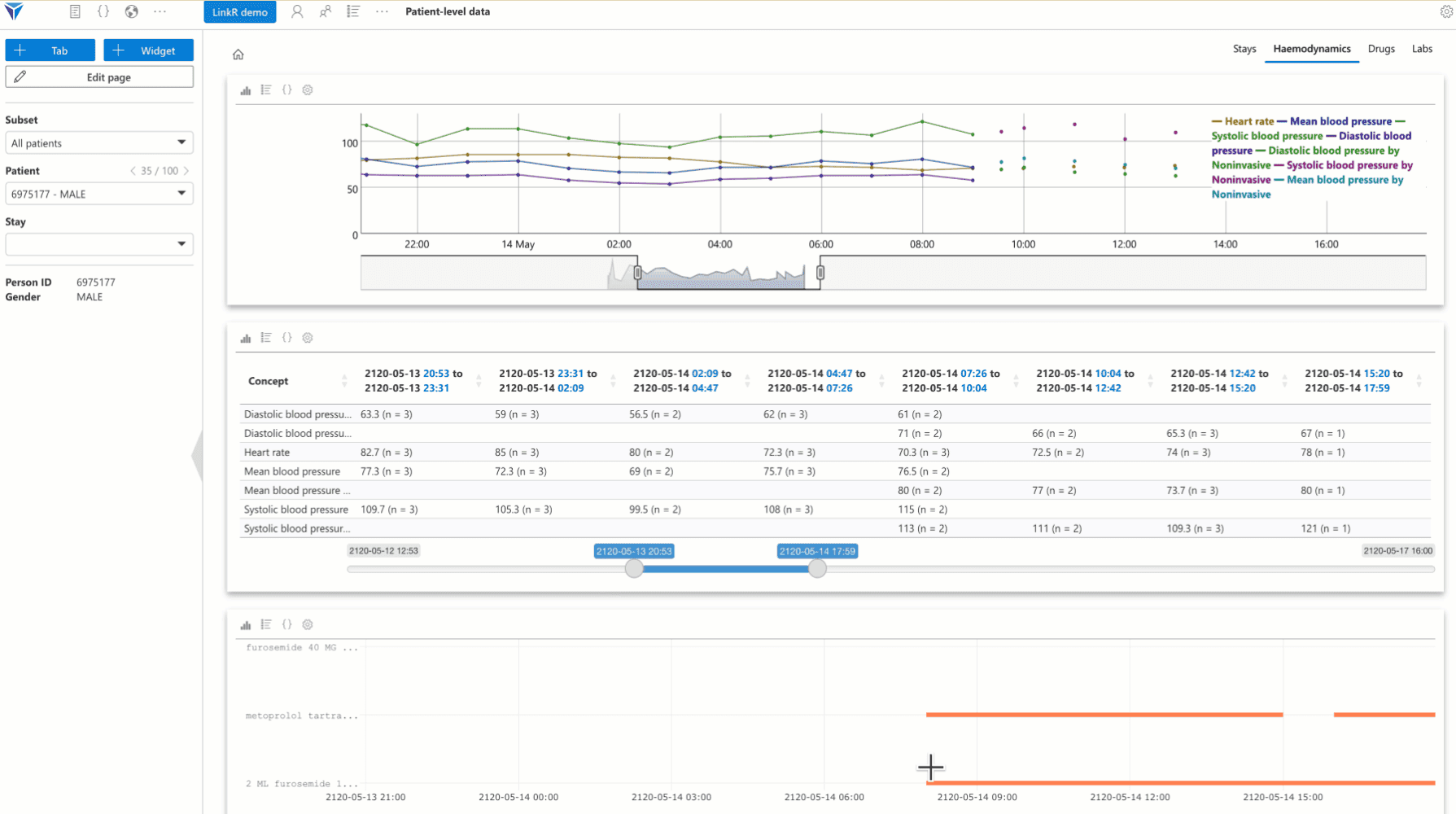This screenshot has height=814, width=1456.
Task: Switch to the Drugs tab
Action: click(1381, 49)
